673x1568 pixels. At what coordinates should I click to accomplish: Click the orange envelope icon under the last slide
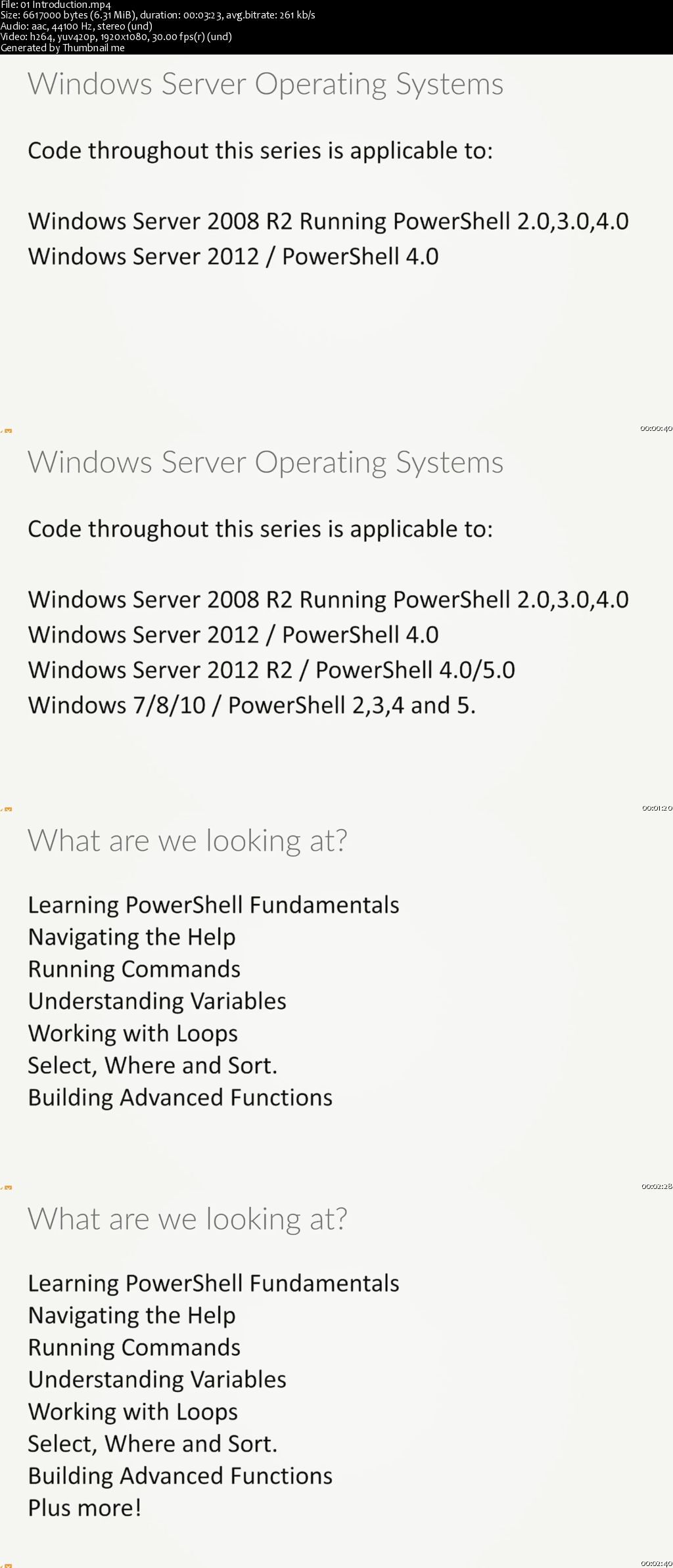(x=8, y=1565)
